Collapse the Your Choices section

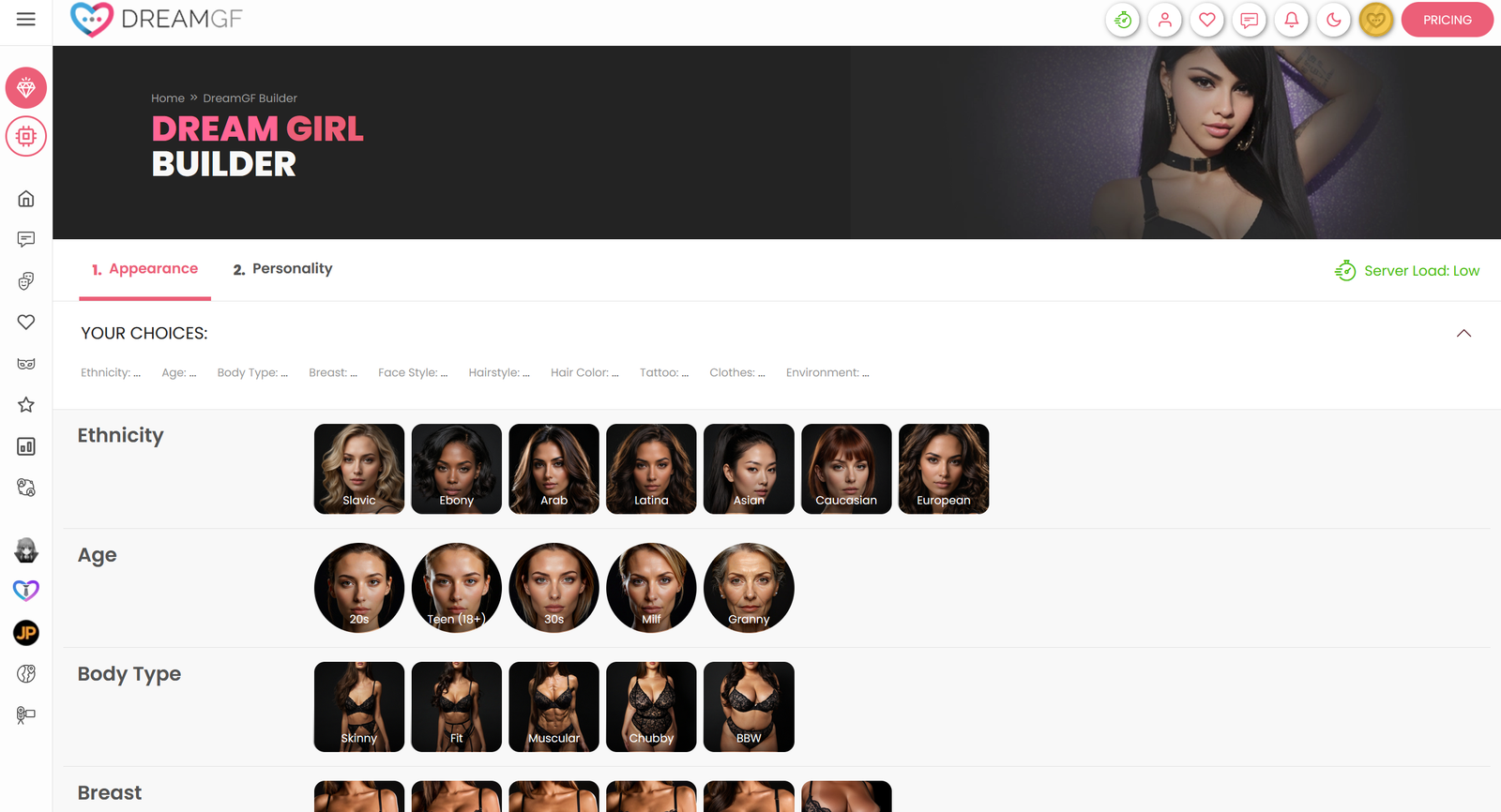1463,334
